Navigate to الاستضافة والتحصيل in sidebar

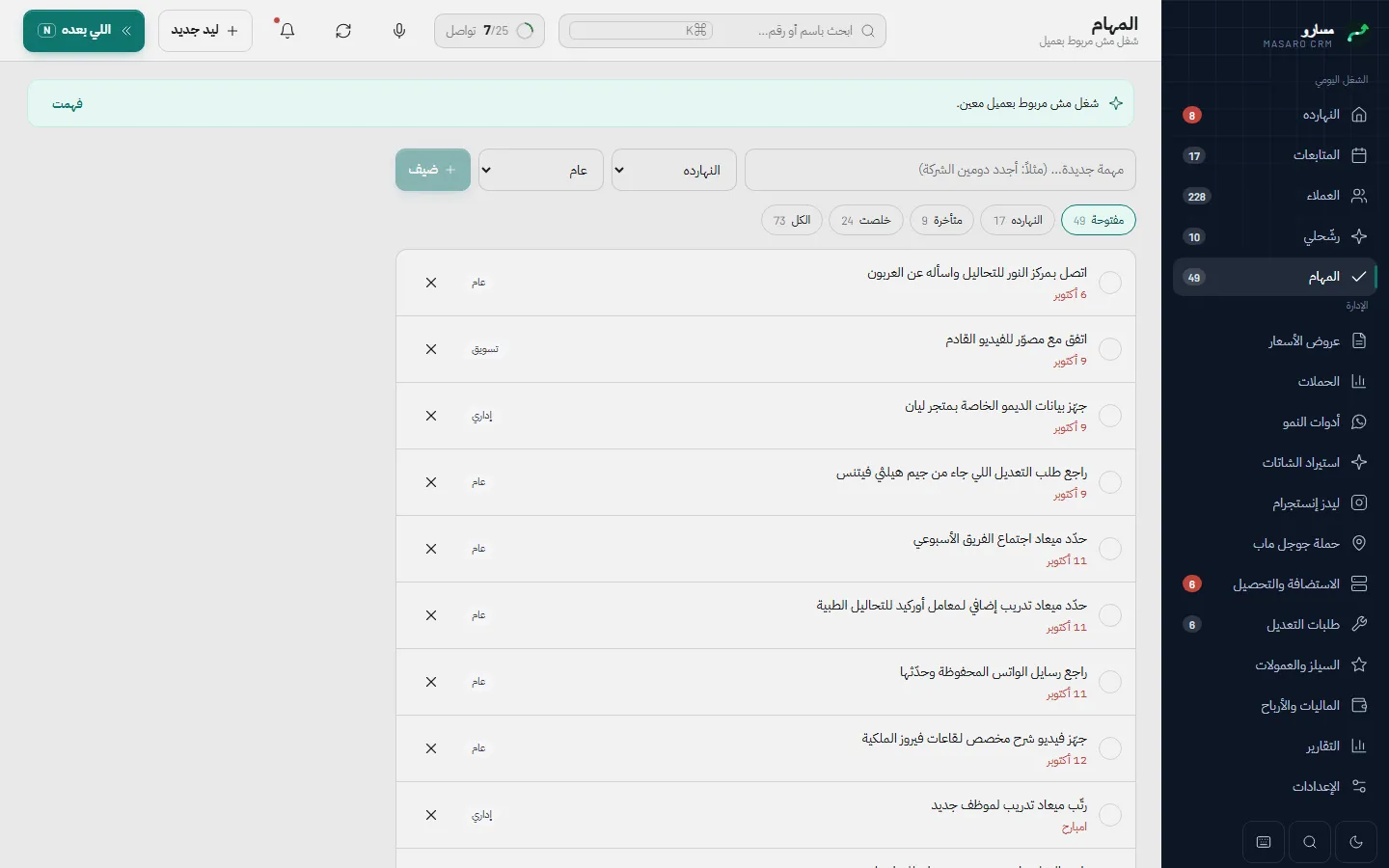1275,583
